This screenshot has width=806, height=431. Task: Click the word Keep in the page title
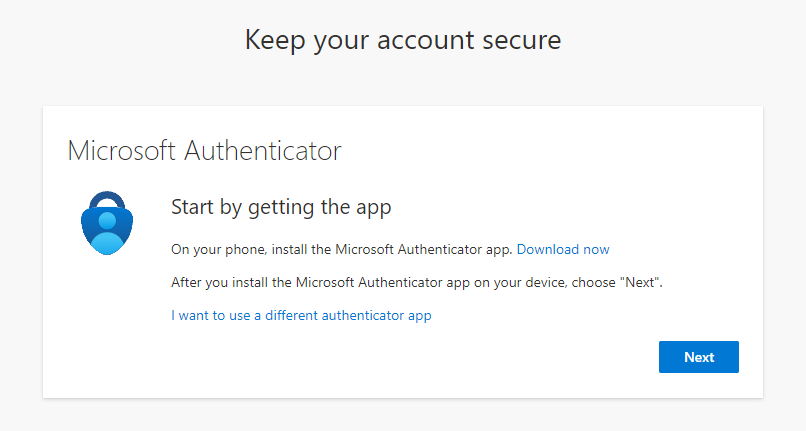coord(275,41)
